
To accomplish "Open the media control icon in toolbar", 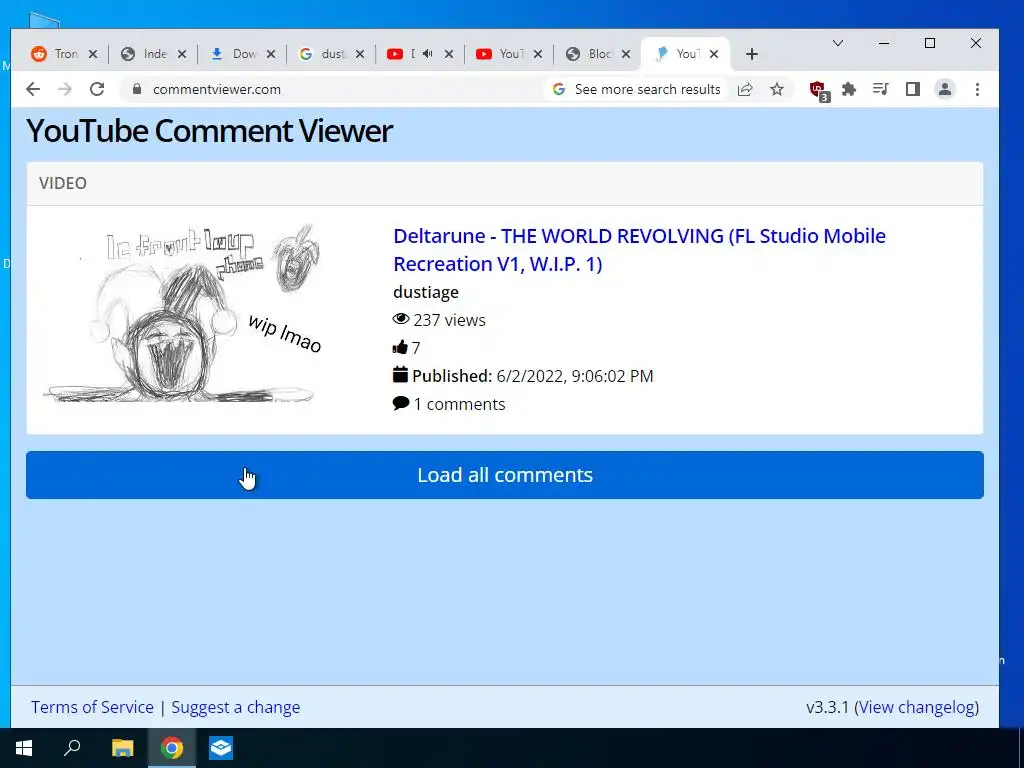I will 880,89.
